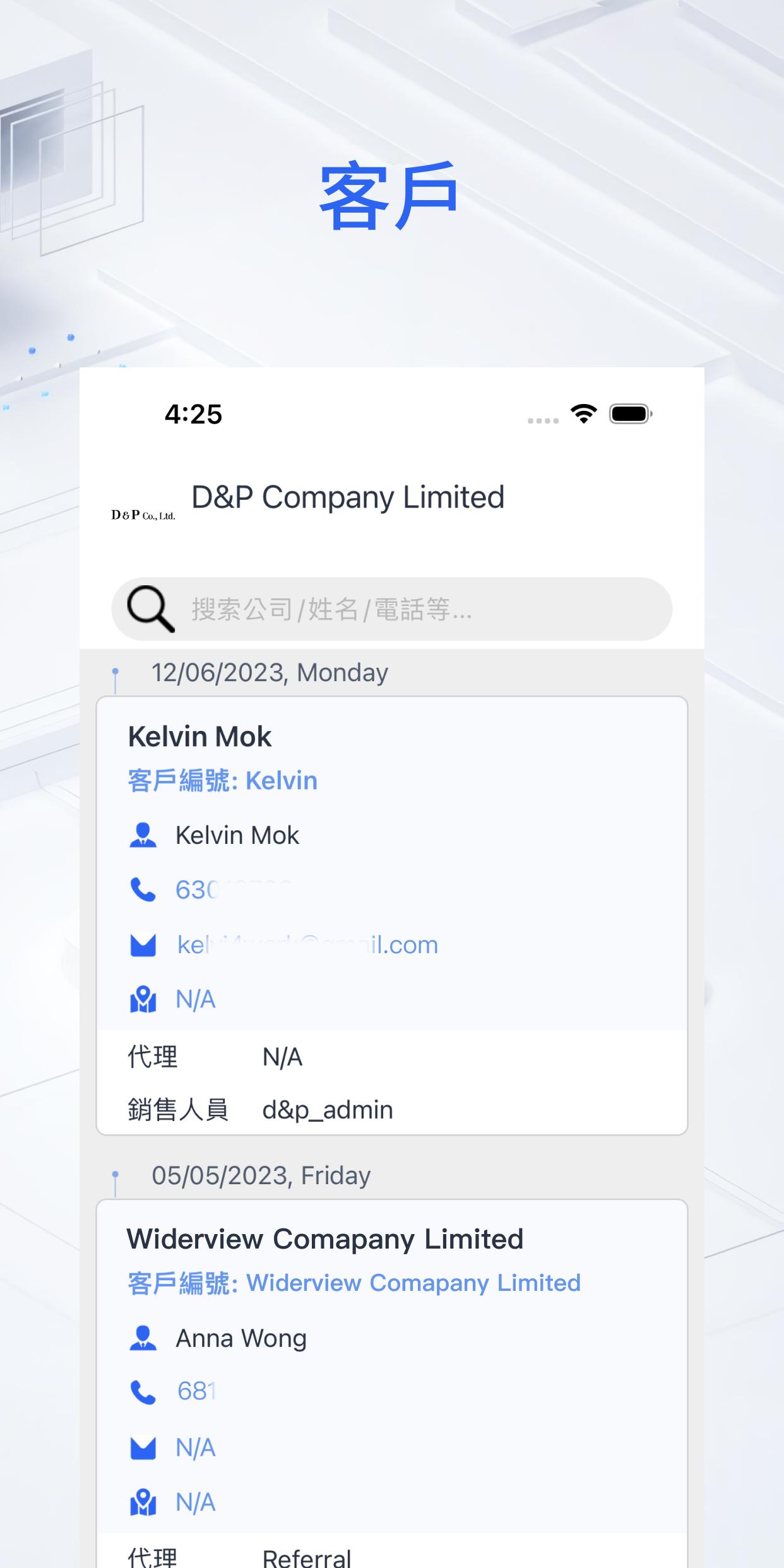Tap Kelvin Mok's phone icon

point(143,890)
